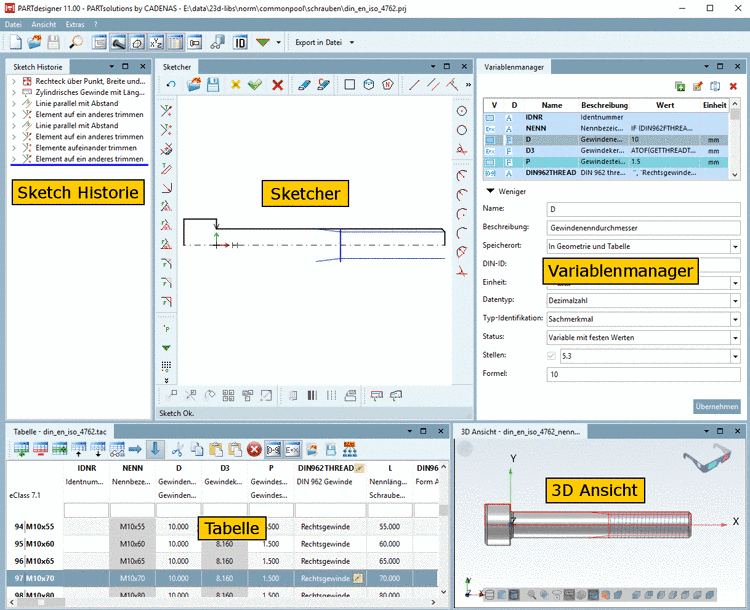The width and height of the screenshot is (750, 610).
Task: Open project with the folder icon in main toolbar
Action: click(x=34, y=43)
